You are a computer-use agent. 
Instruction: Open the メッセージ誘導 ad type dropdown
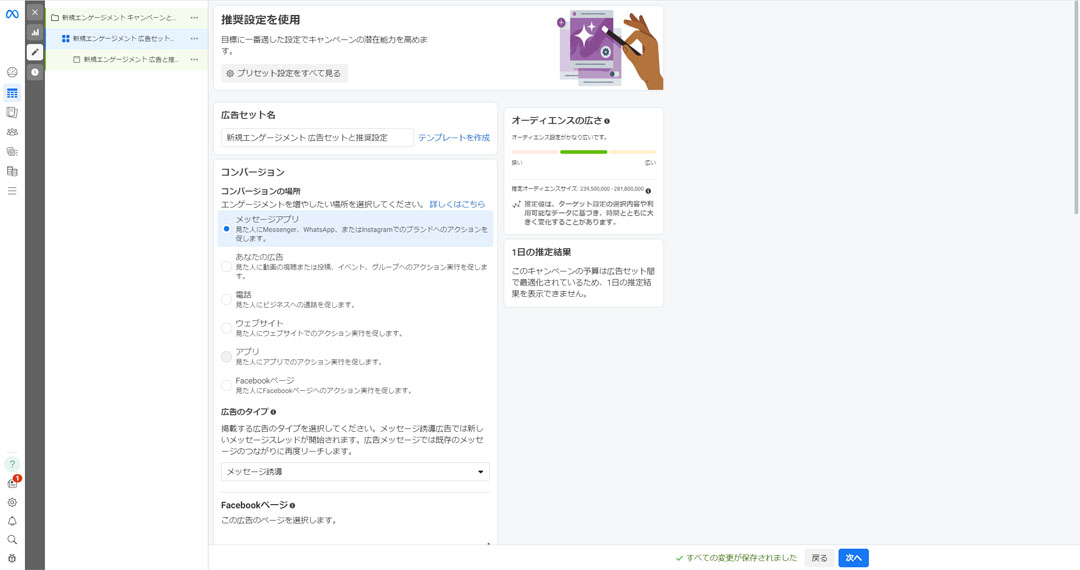tap(355, 472)
